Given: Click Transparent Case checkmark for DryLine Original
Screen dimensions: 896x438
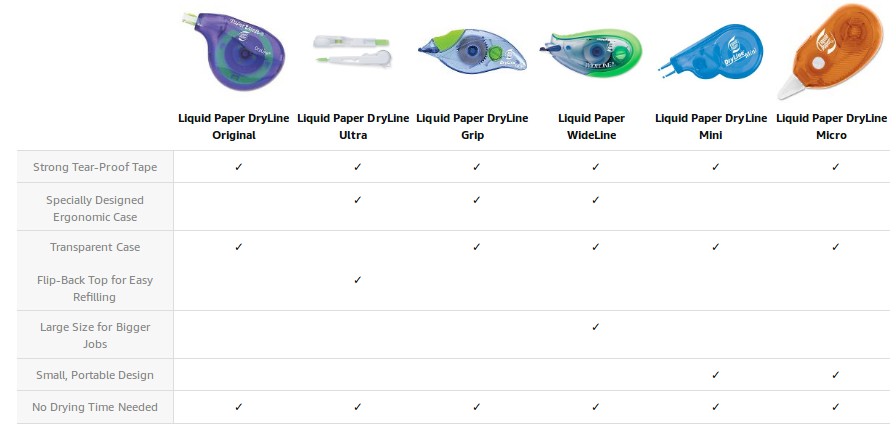Looking at the screenshot, I should pyautogui.click(x=238, y=247).
